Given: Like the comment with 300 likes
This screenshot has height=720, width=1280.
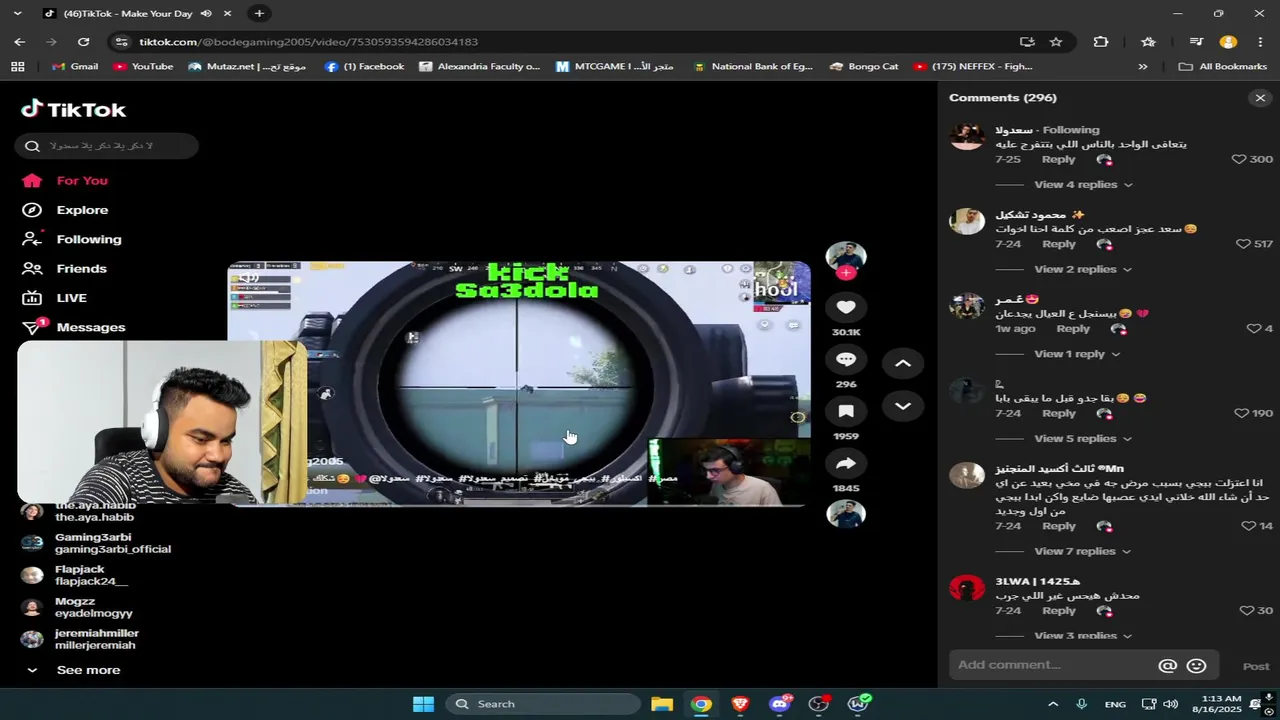Looking at the screenshot, I should [1239, 159].
